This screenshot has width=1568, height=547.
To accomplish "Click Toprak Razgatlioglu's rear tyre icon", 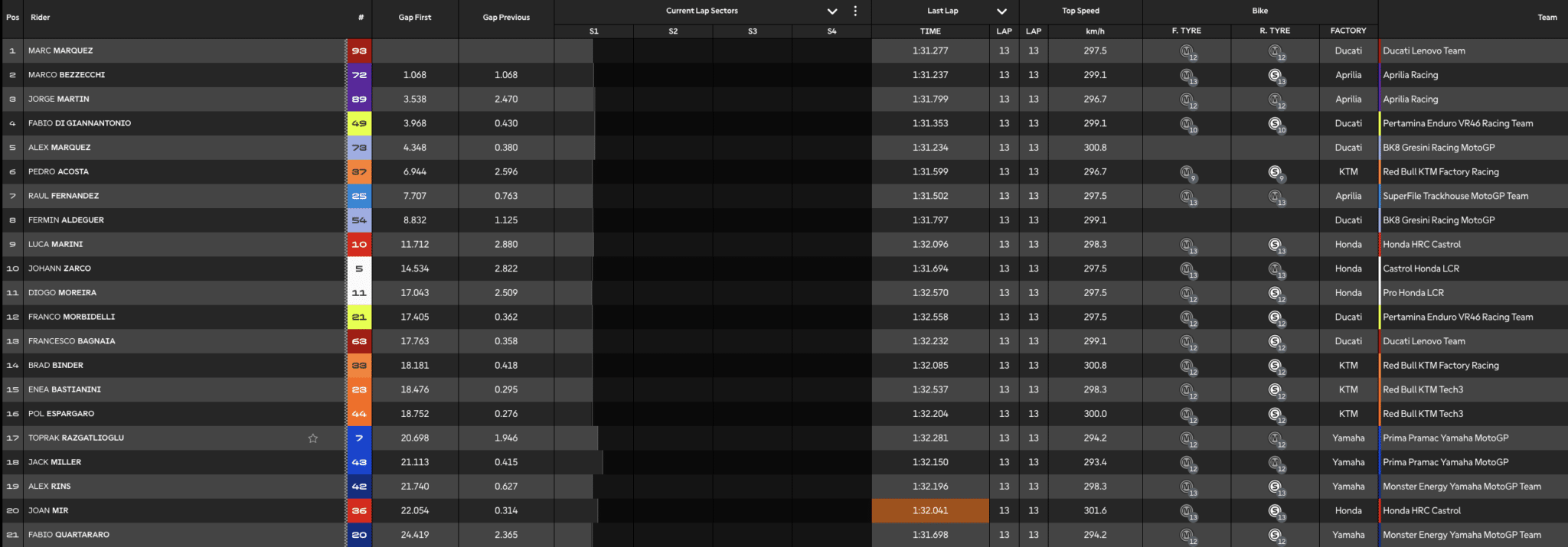I will point(1276,439).
